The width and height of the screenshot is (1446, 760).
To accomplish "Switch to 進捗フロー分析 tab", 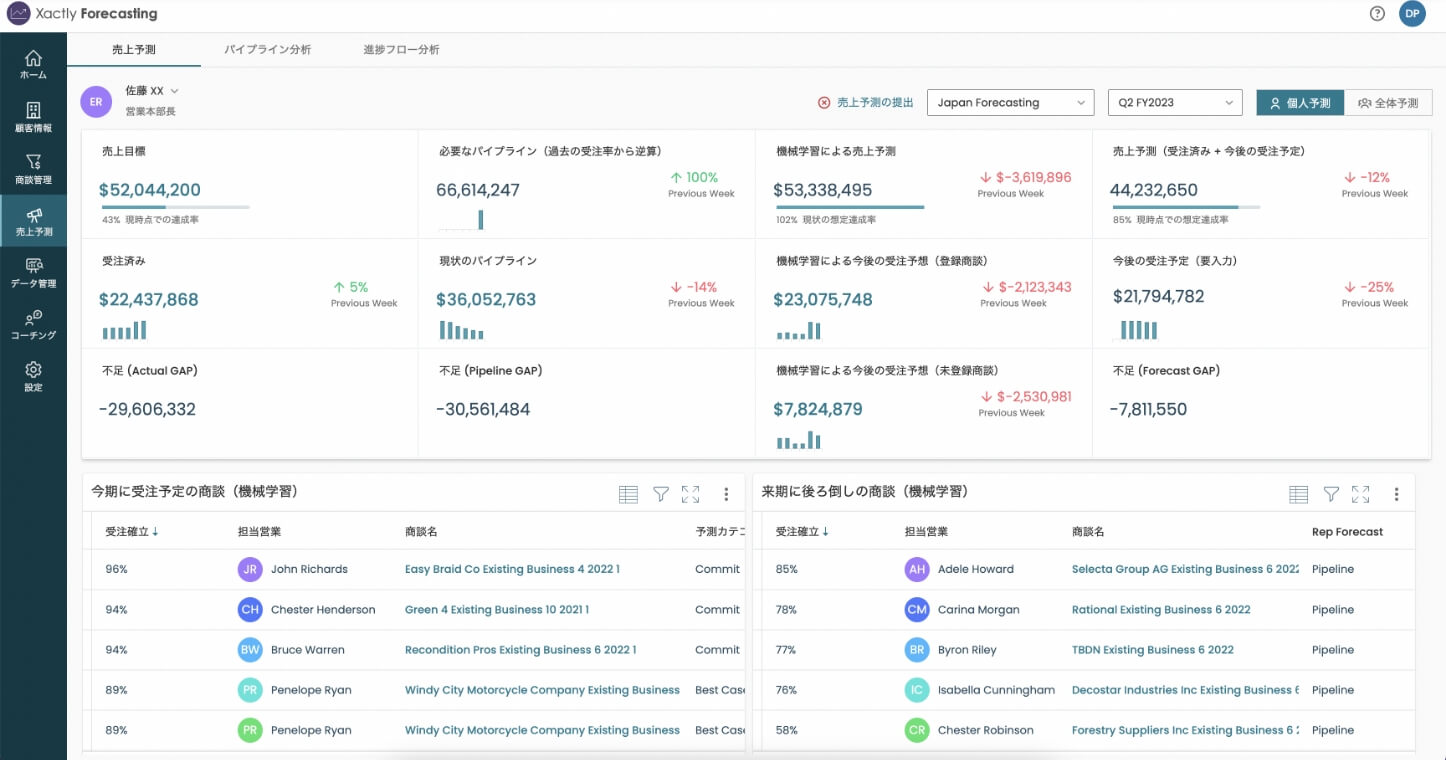I will click(x=401, y=49).
